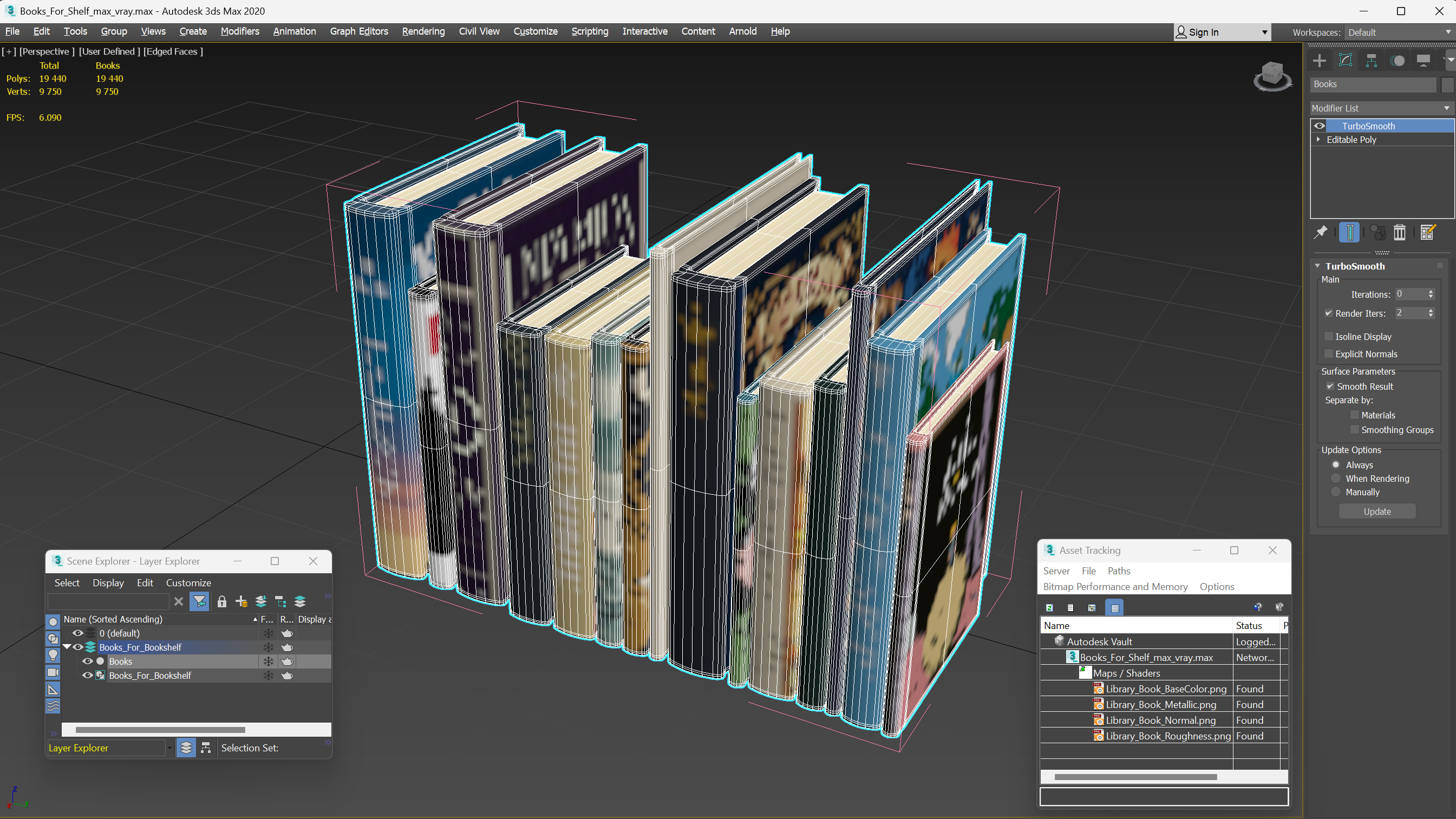Screen dimensions: 1456x819
Task: Open the Scripting menu
Action: pyautogui.click(x=590, y=31)
